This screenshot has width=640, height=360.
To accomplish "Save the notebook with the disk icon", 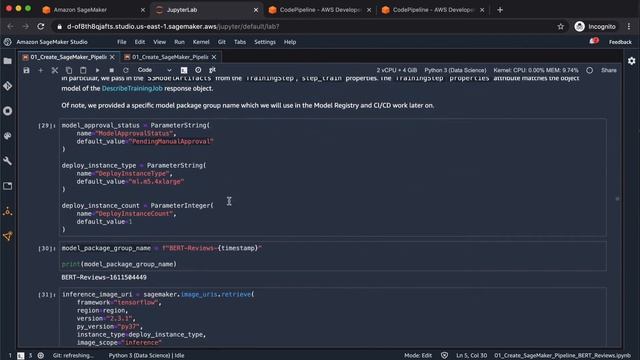I will [x=27, y=70].
